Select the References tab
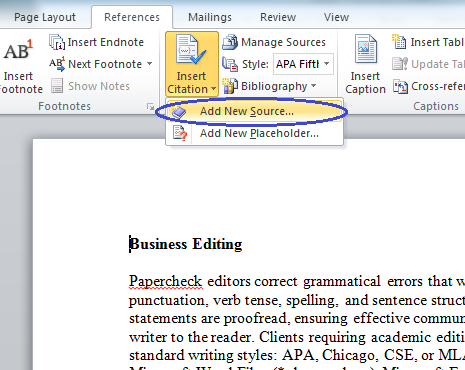Screen dimensions: 465x370 pos(132,17)
